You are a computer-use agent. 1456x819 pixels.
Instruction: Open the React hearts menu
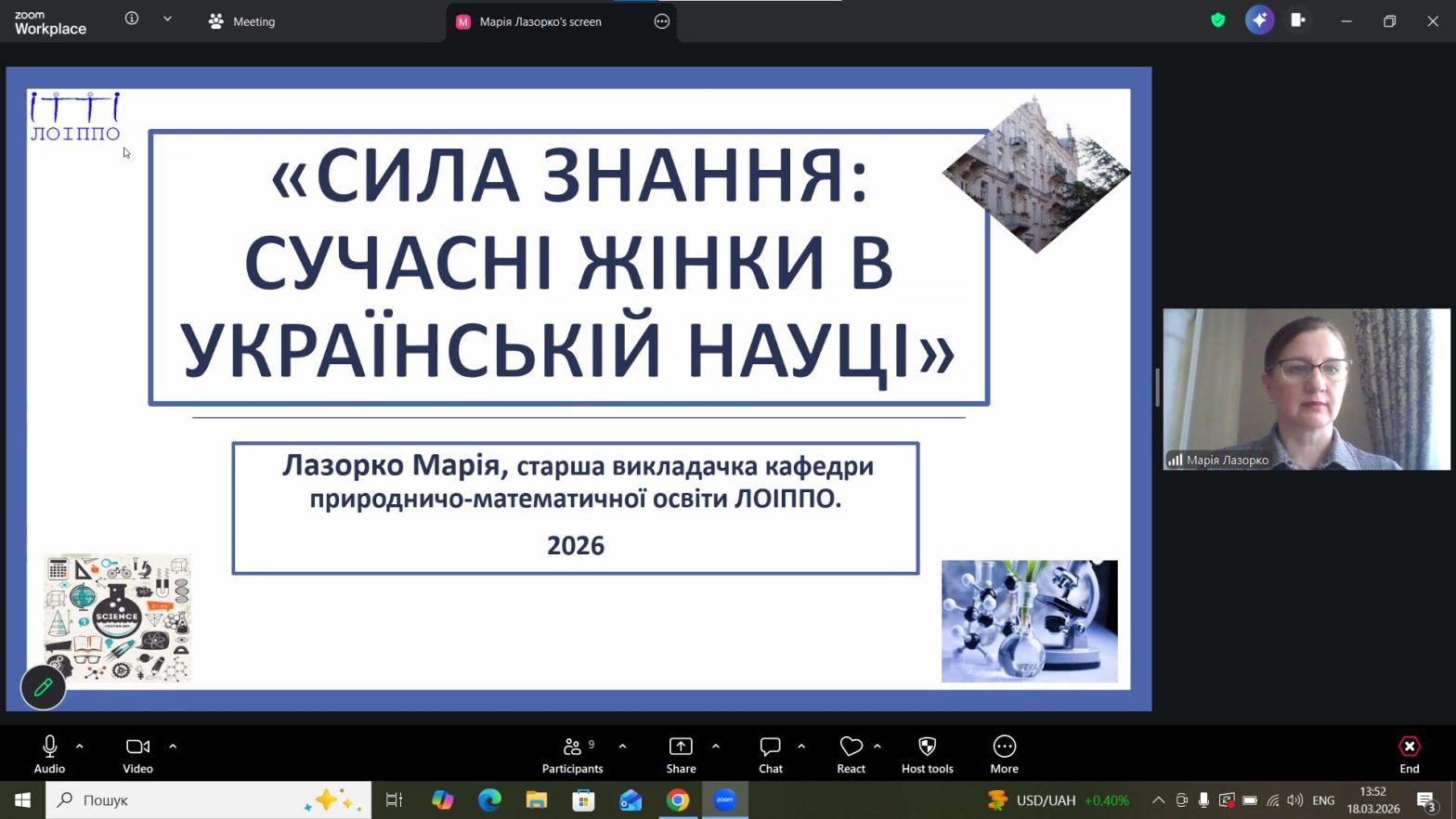(x=851, y=754)
